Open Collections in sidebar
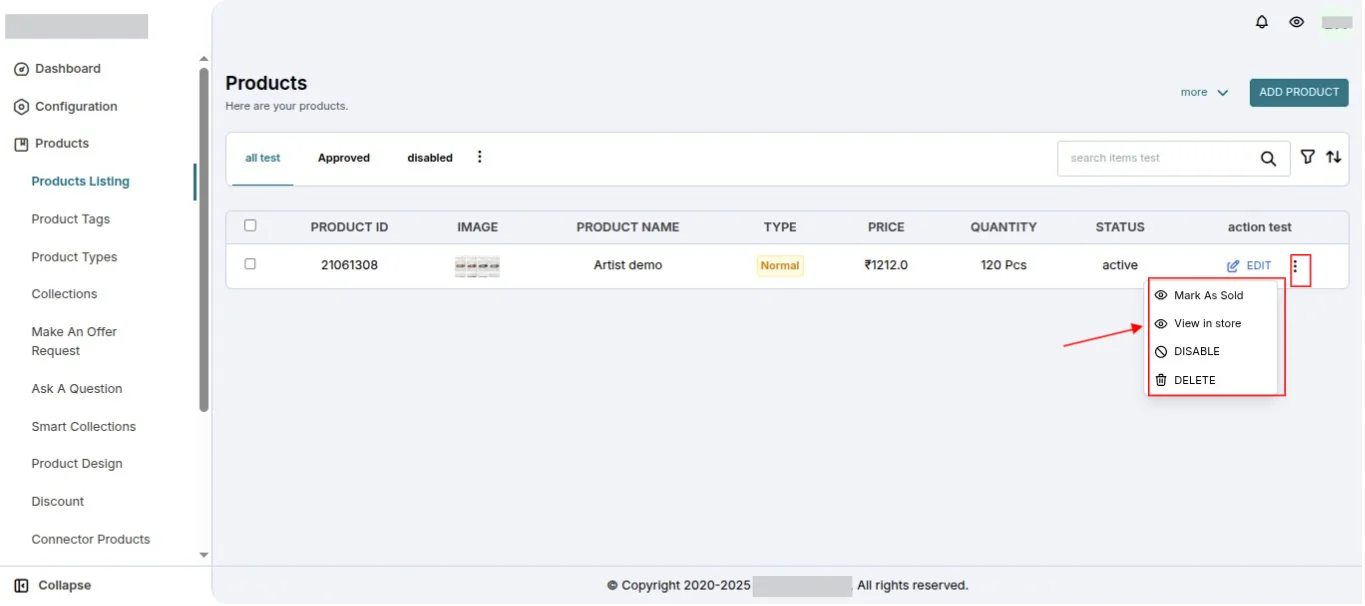 [x=64, y=294]
